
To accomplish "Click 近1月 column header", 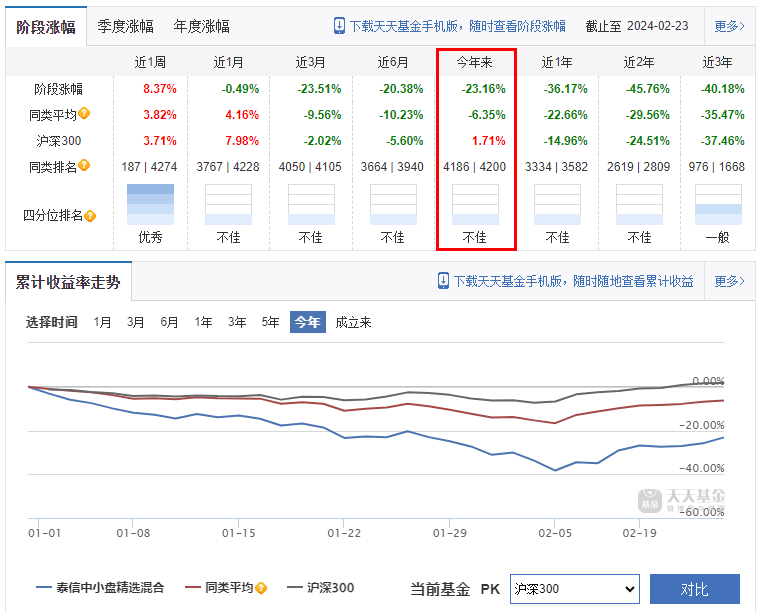I will coord(229,62).
